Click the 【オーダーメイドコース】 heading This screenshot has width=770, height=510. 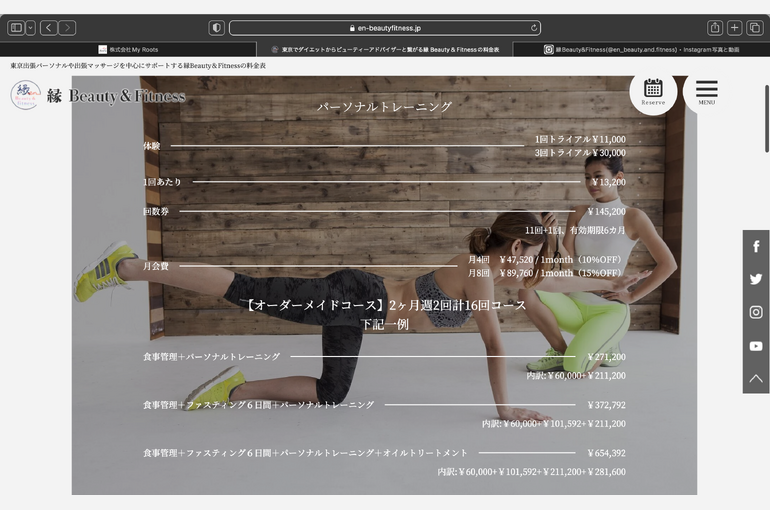pos(385,305)
